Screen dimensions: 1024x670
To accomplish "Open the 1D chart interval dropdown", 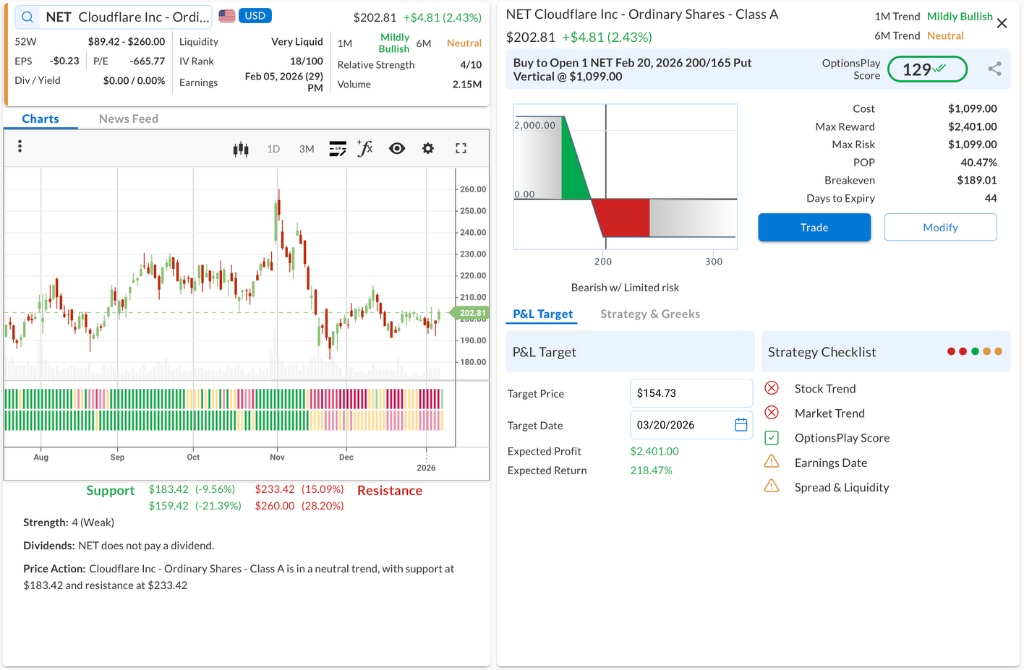I will 273,149.
